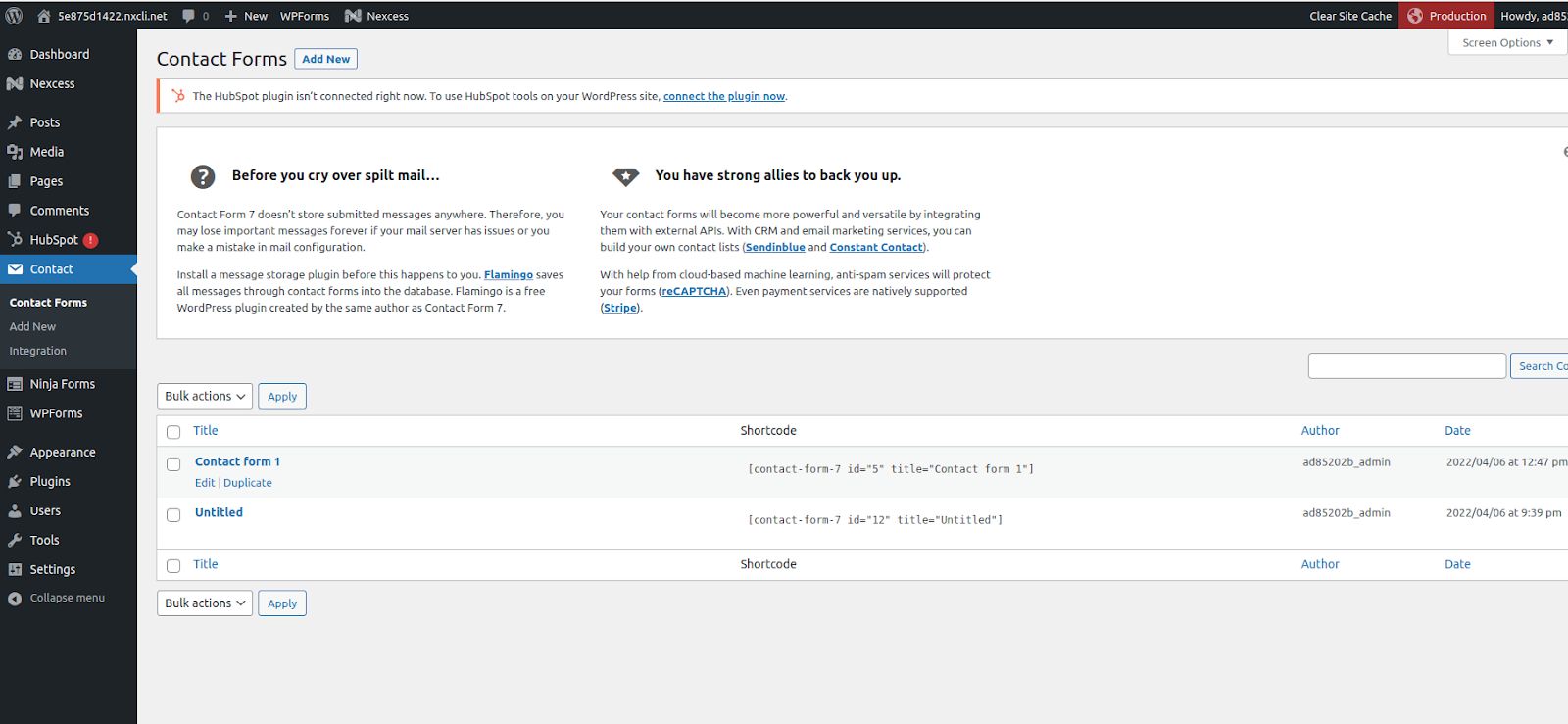
Task: Sort by the footer Date column
Action: coord(1457,564)
